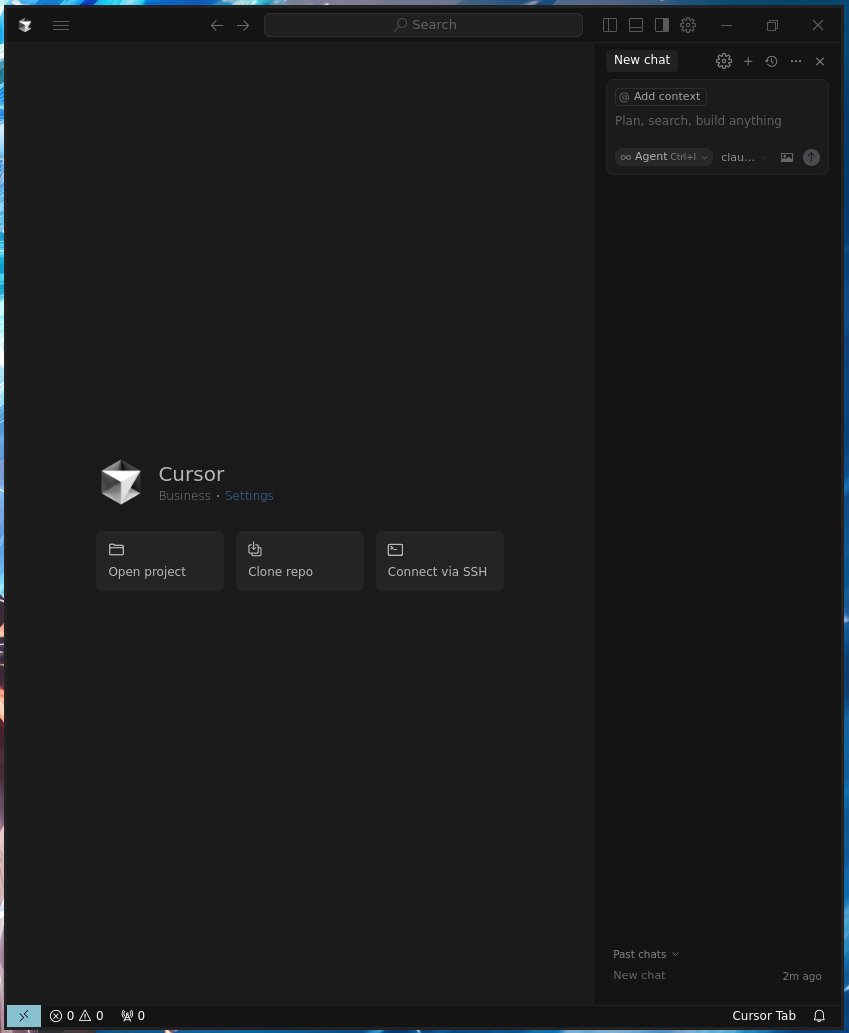Toggle the bottom panel visibility

pyautogui.click(x=635, y=25)
